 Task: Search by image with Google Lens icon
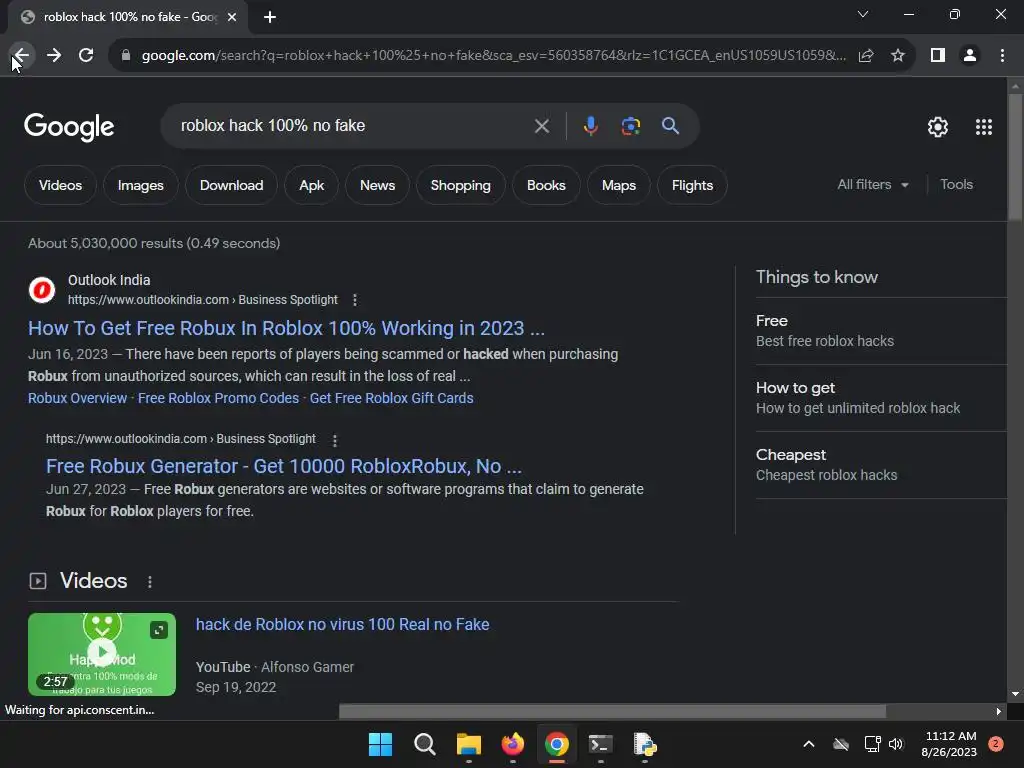(630, 125)
